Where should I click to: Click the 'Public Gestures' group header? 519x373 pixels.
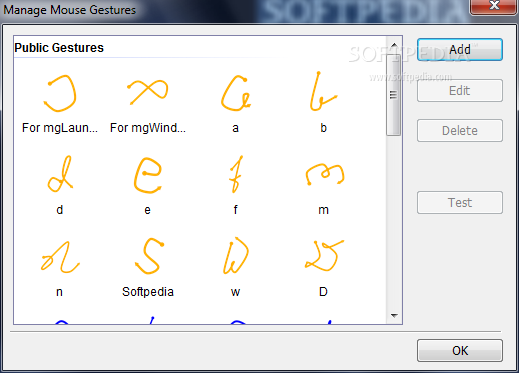click(59, 48)
